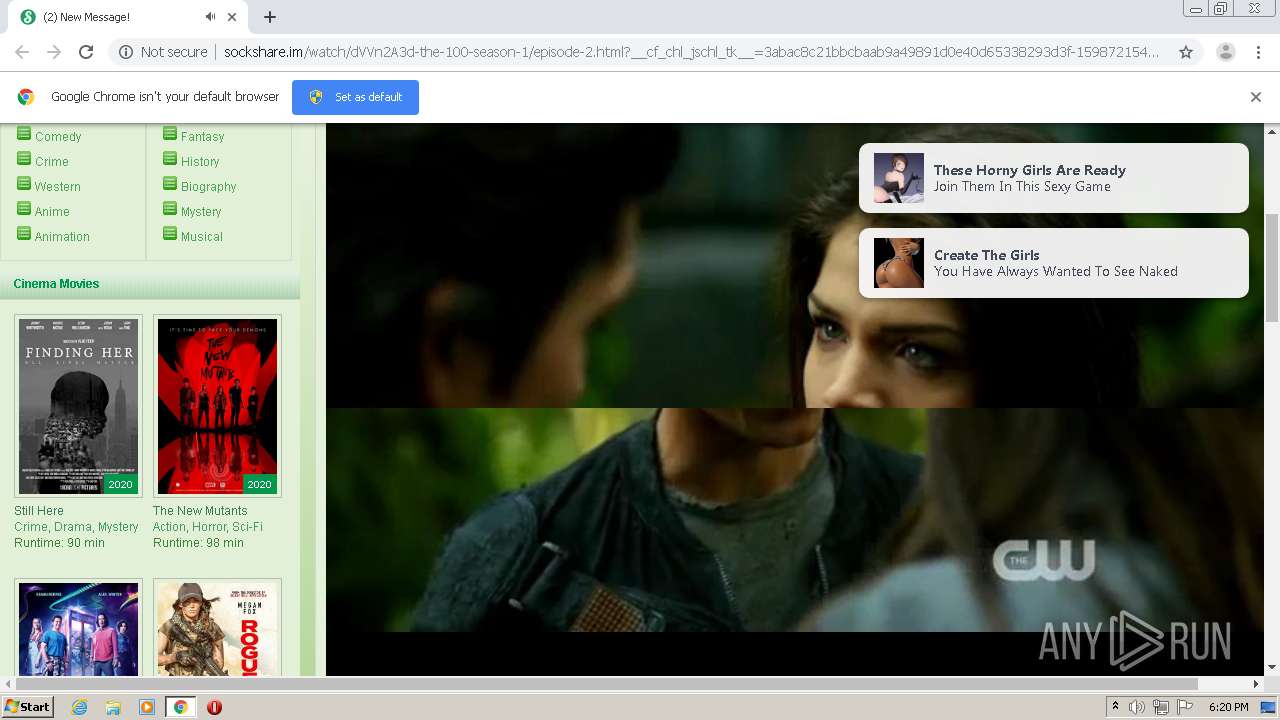Click the Western genre list icon
The image size is (1280, 720).
[24, 184]
